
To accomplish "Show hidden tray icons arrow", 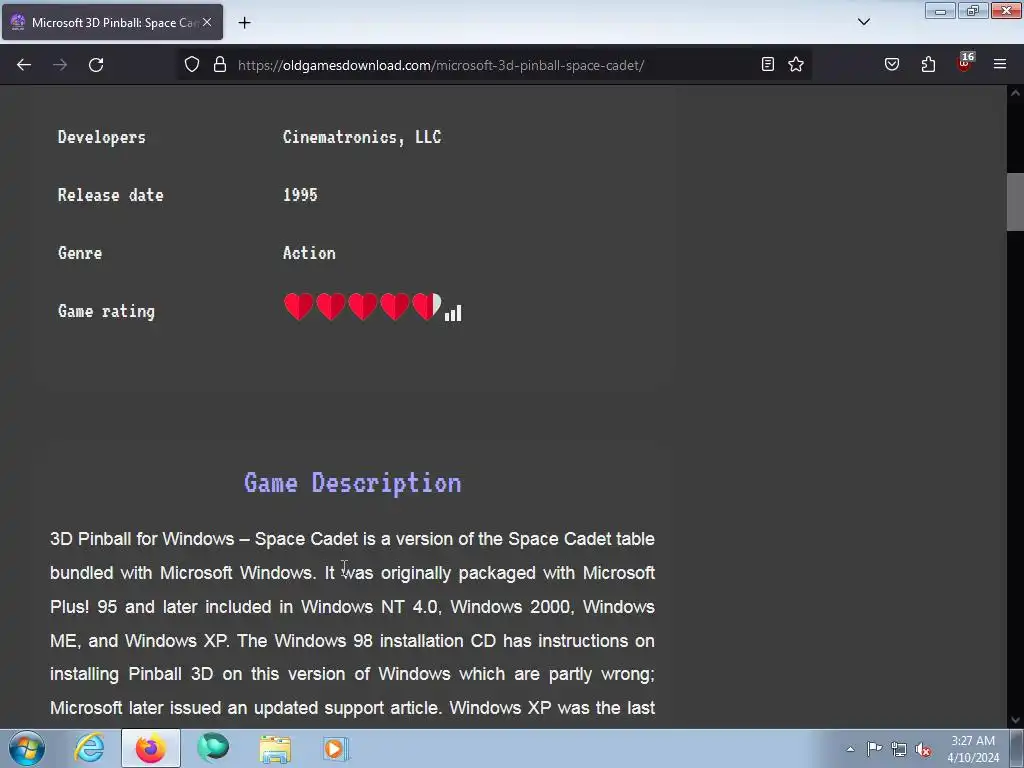I will click(850, 749).
